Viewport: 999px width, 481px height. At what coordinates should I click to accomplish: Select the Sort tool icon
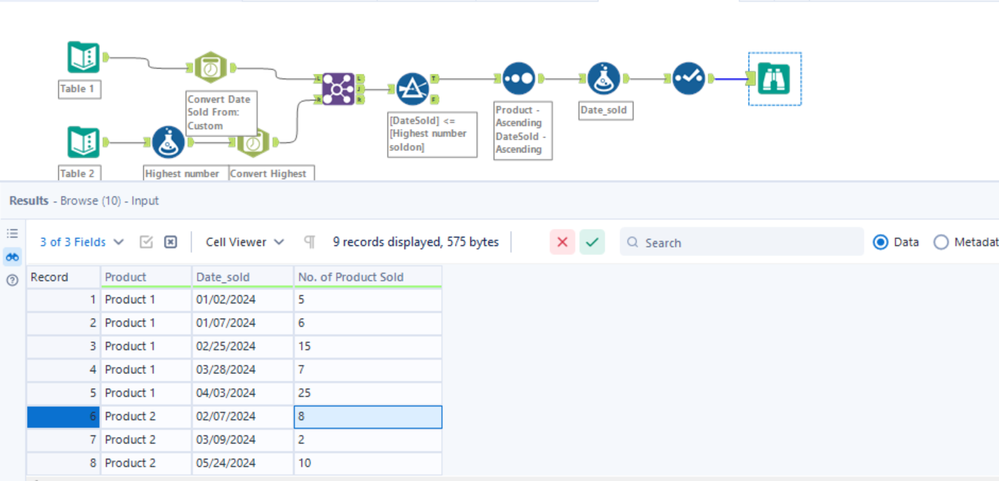click(x=518, y=78)
